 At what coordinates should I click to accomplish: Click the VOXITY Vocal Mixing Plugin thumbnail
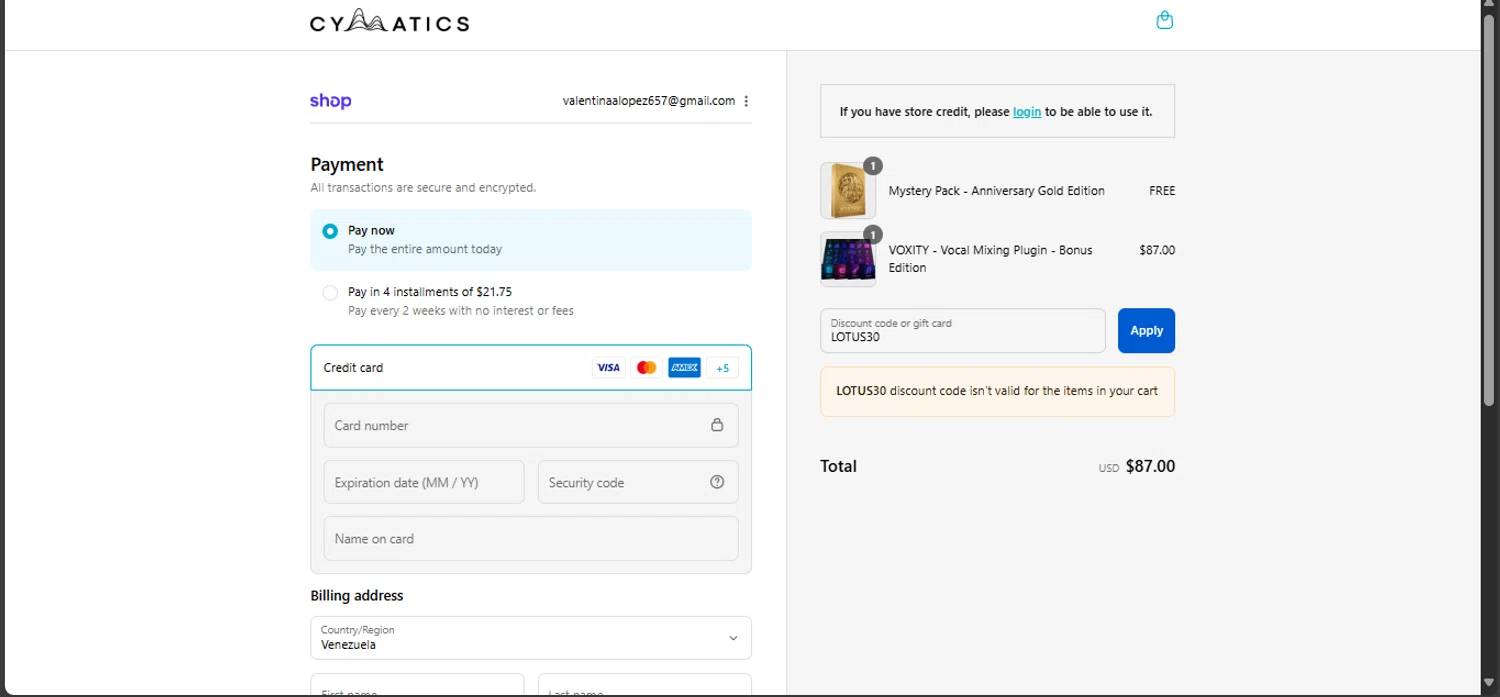tap(848, 259)
